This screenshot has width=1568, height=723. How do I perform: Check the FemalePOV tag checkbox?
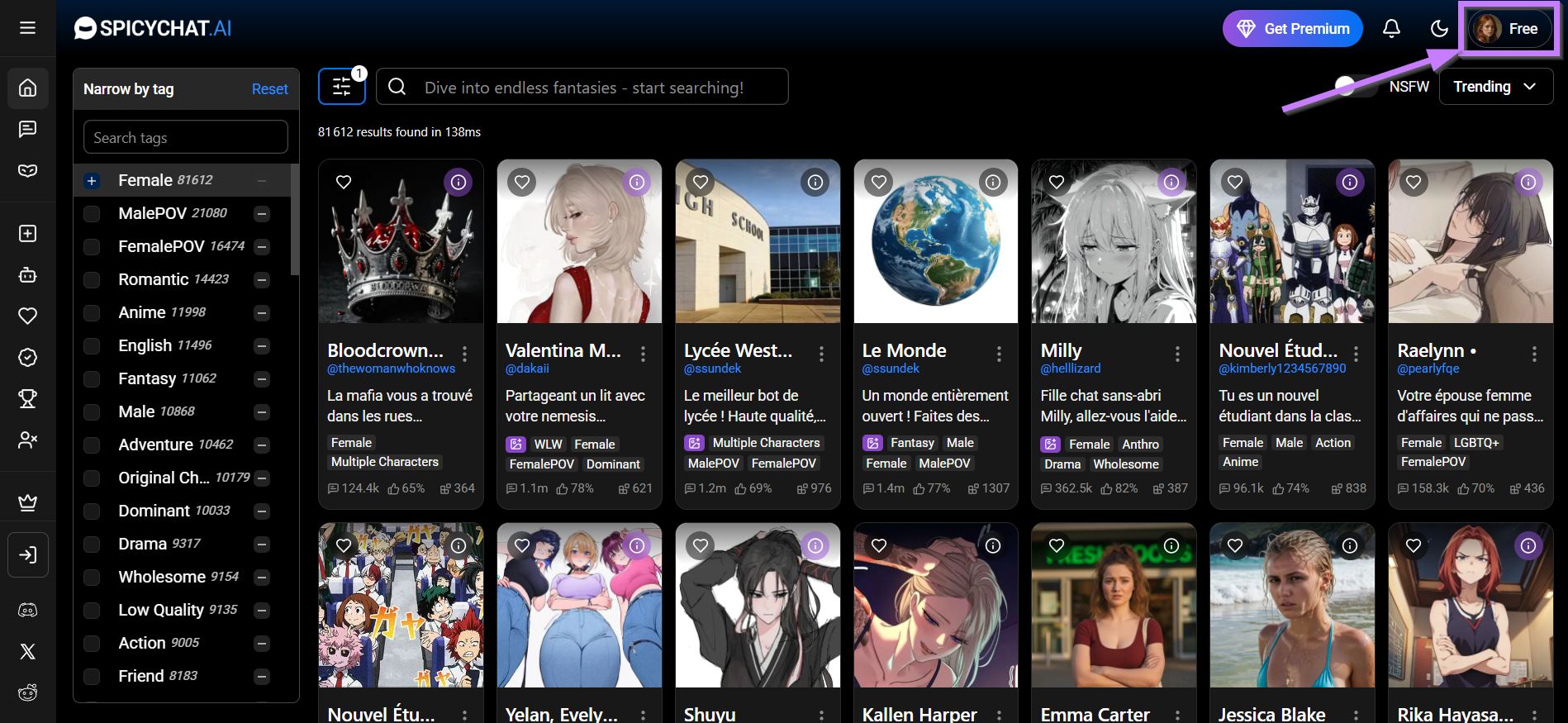tap(92, 246)
